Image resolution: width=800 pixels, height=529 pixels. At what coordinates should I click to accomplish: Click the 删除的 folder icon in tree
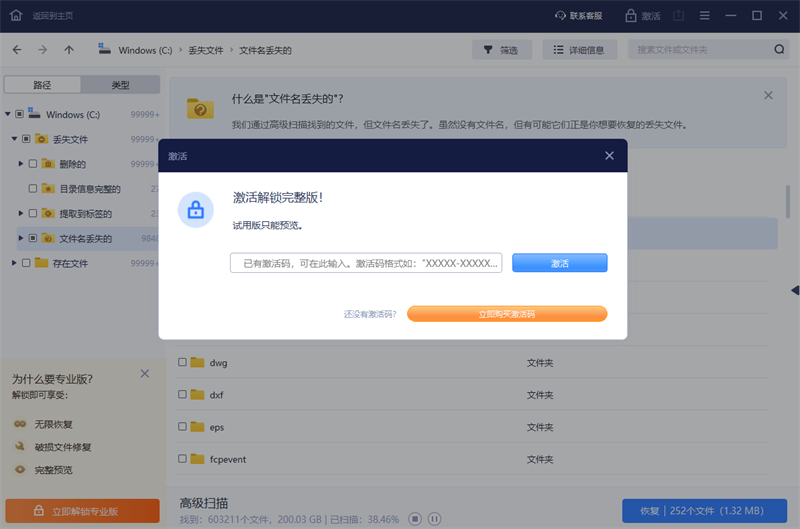click(48, 163)
